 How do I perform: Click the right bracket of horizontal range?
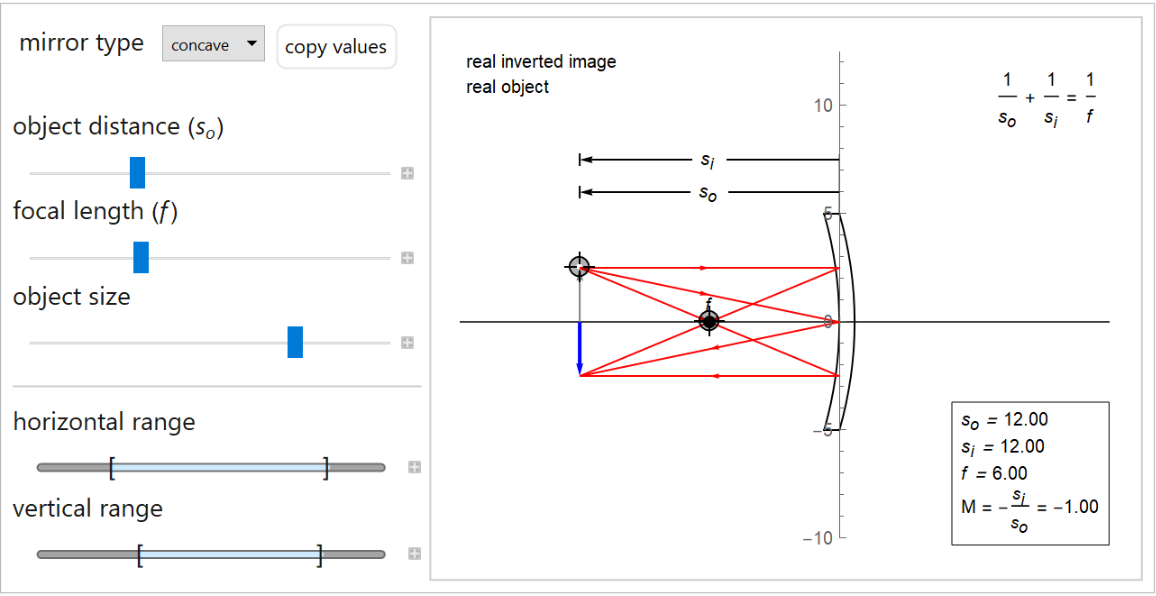pos(326,467)
